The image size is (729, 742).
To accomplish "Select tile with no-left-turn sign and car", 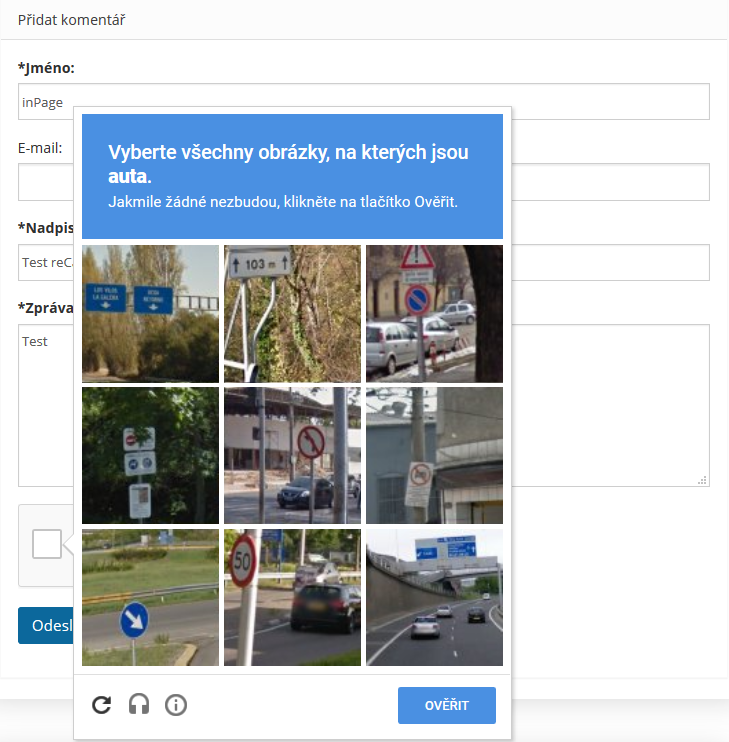I will coord(292,455).
